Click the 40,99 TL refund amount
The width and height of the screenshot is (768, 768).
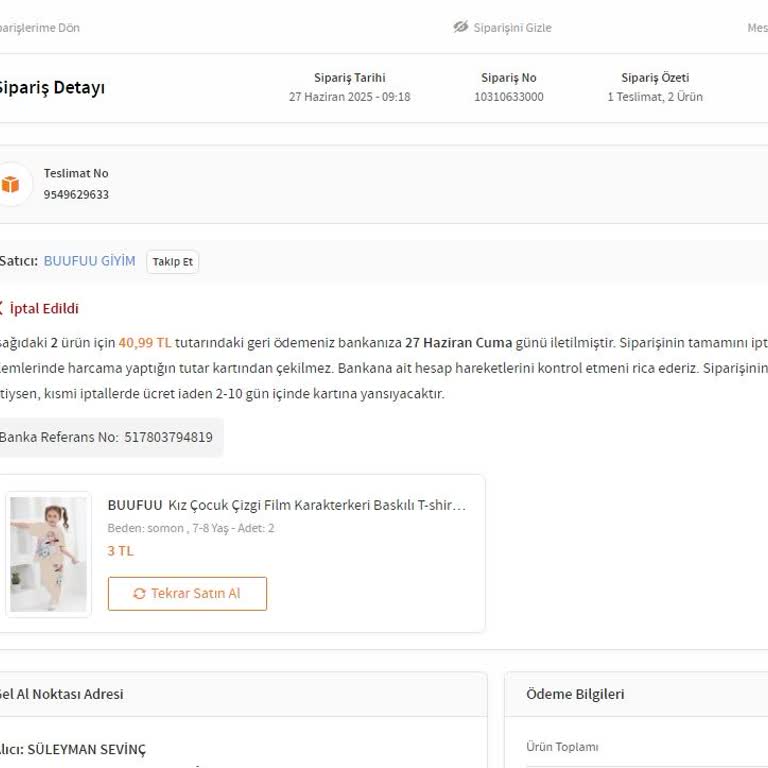(145, 342)
